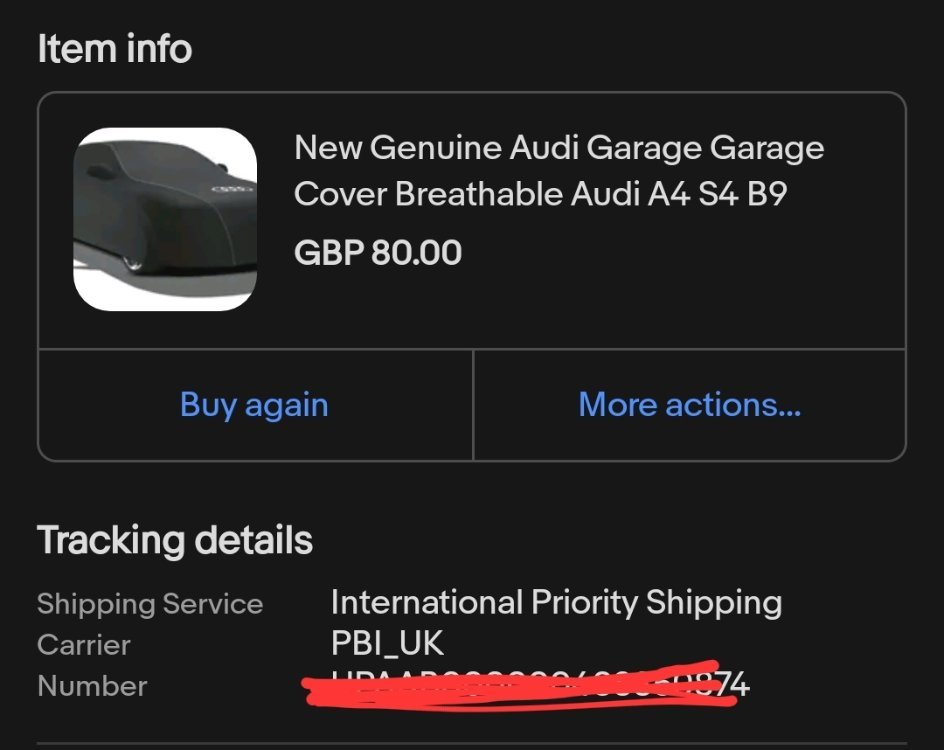Click the visible 874 tracking digits
Screen dimensions: 944x750
[736, 684]
